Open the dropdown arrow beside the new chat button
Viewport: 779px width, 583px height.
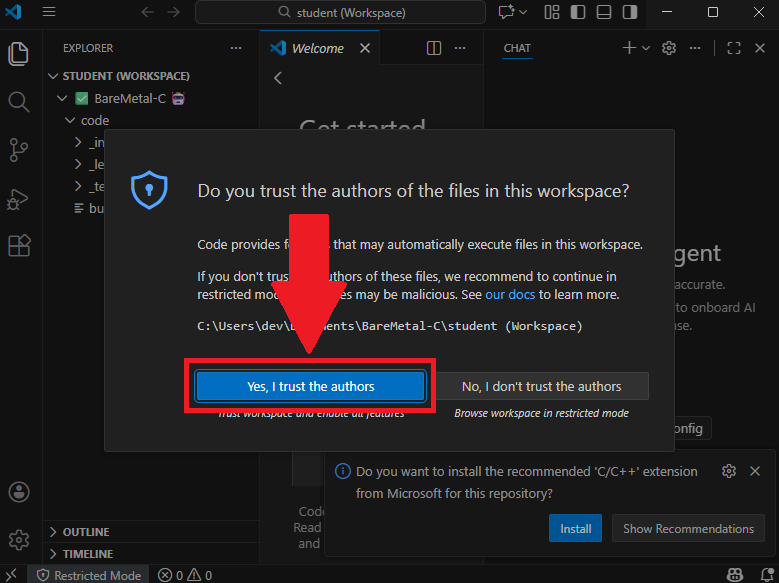point(646,48)
